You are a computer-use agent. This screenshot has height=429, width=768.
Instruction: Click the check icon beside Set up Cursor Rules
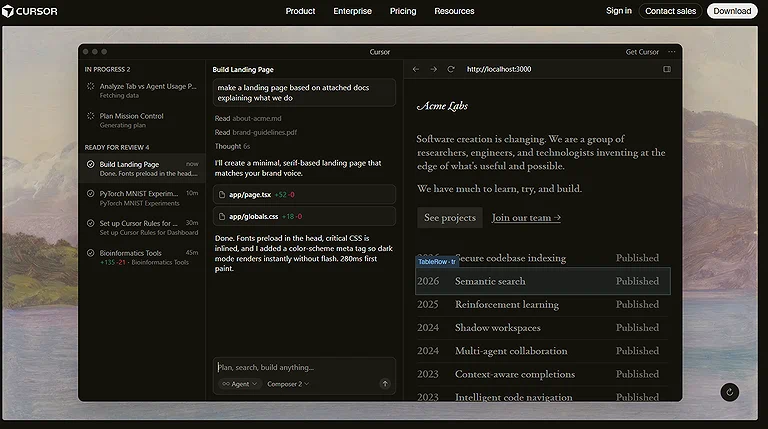click(91, 223)
